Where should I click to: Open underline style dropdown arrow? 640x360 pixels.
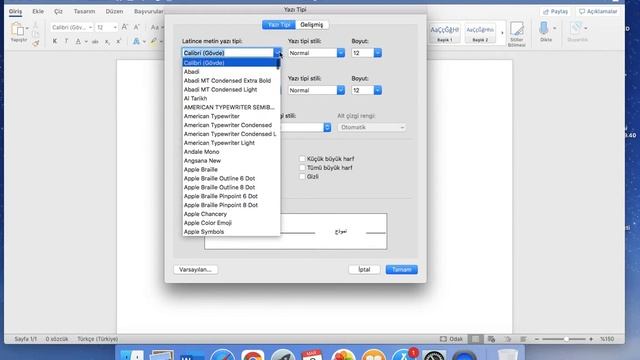[x=327, y=127]
